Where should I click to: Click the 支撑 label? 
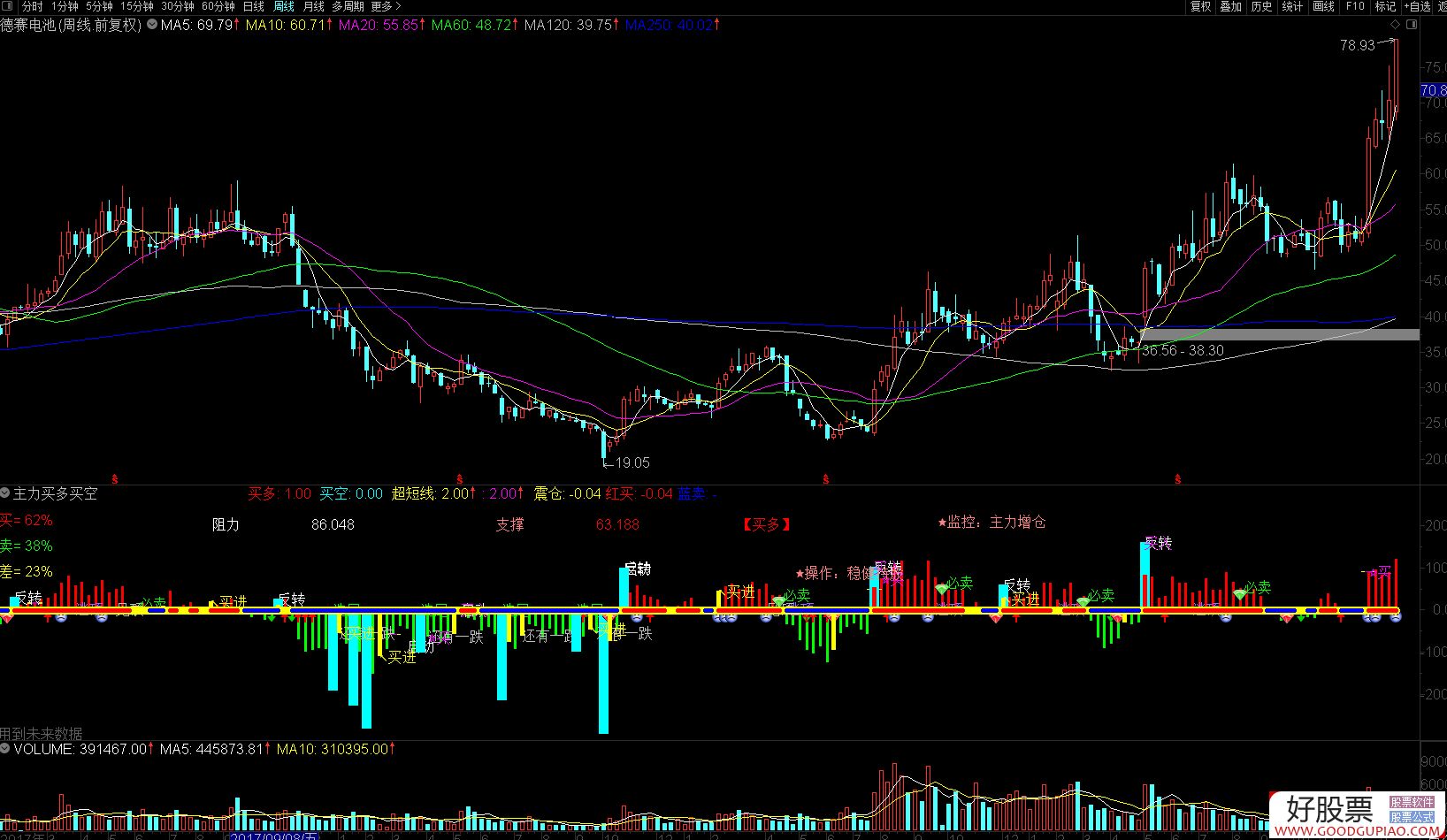pyautogui.click(x=509, y=524)
